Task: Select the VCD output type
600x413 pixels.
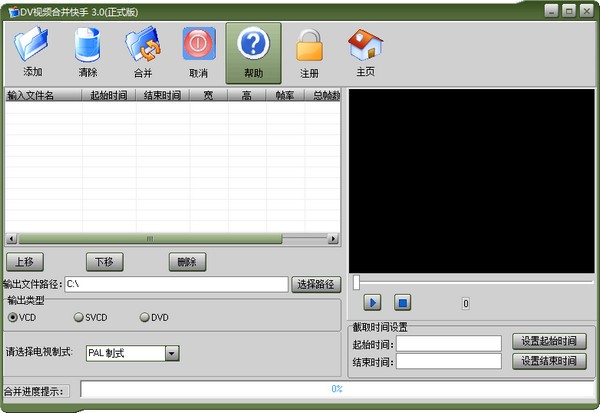Action: pos(14,318)
